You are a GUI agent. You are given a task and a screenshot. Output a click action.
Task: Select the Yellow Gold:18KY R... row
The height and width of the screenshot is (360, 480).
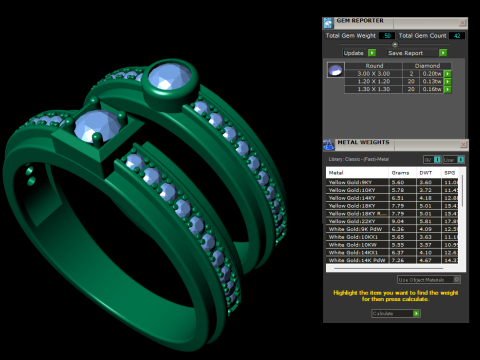coord(392,213)
